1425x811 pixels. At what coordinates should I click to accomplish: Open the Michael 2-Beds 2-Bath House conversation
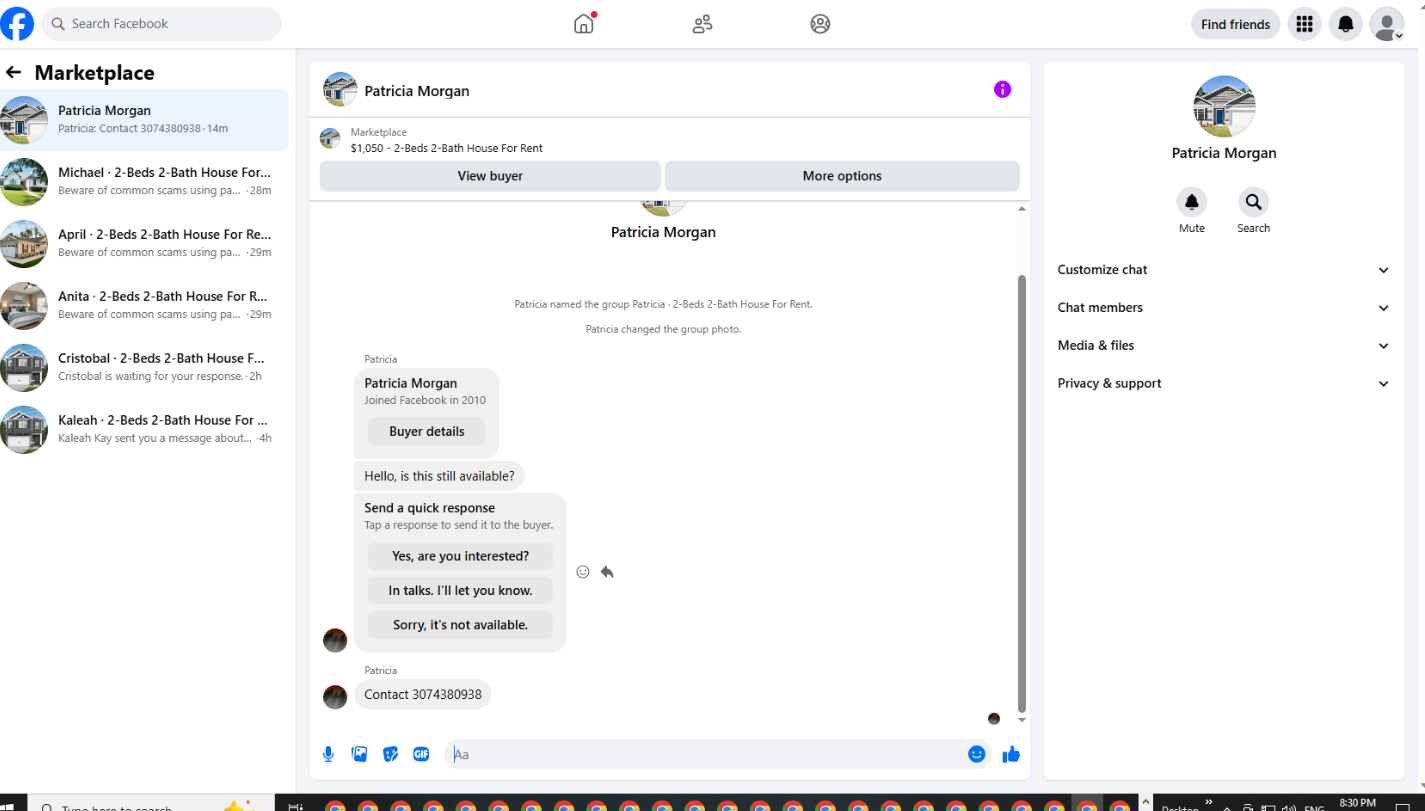[144, 182]
